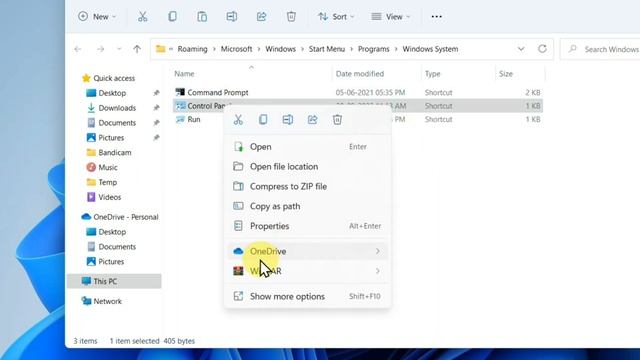Select Compress to ZIP file
640x360 pixels.
(307, 186)
